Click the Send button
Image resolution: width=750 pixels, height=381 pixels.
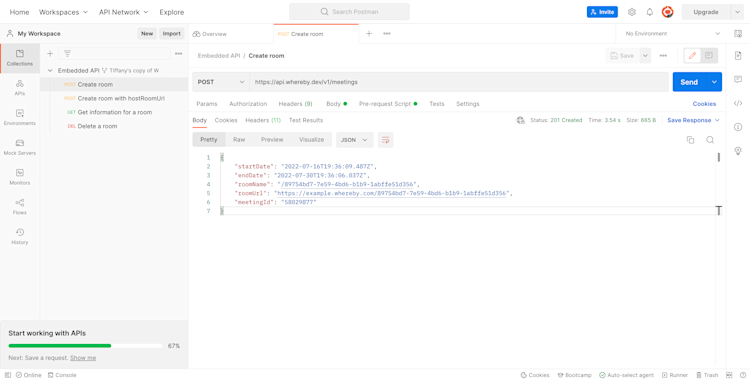pos(689,82)
